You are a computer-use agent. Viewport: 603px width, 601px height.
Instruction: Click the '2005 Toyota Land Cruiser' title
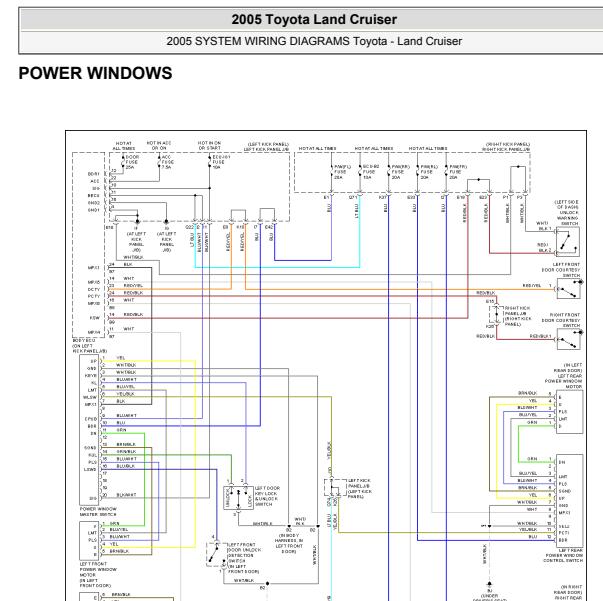point(314,19)
